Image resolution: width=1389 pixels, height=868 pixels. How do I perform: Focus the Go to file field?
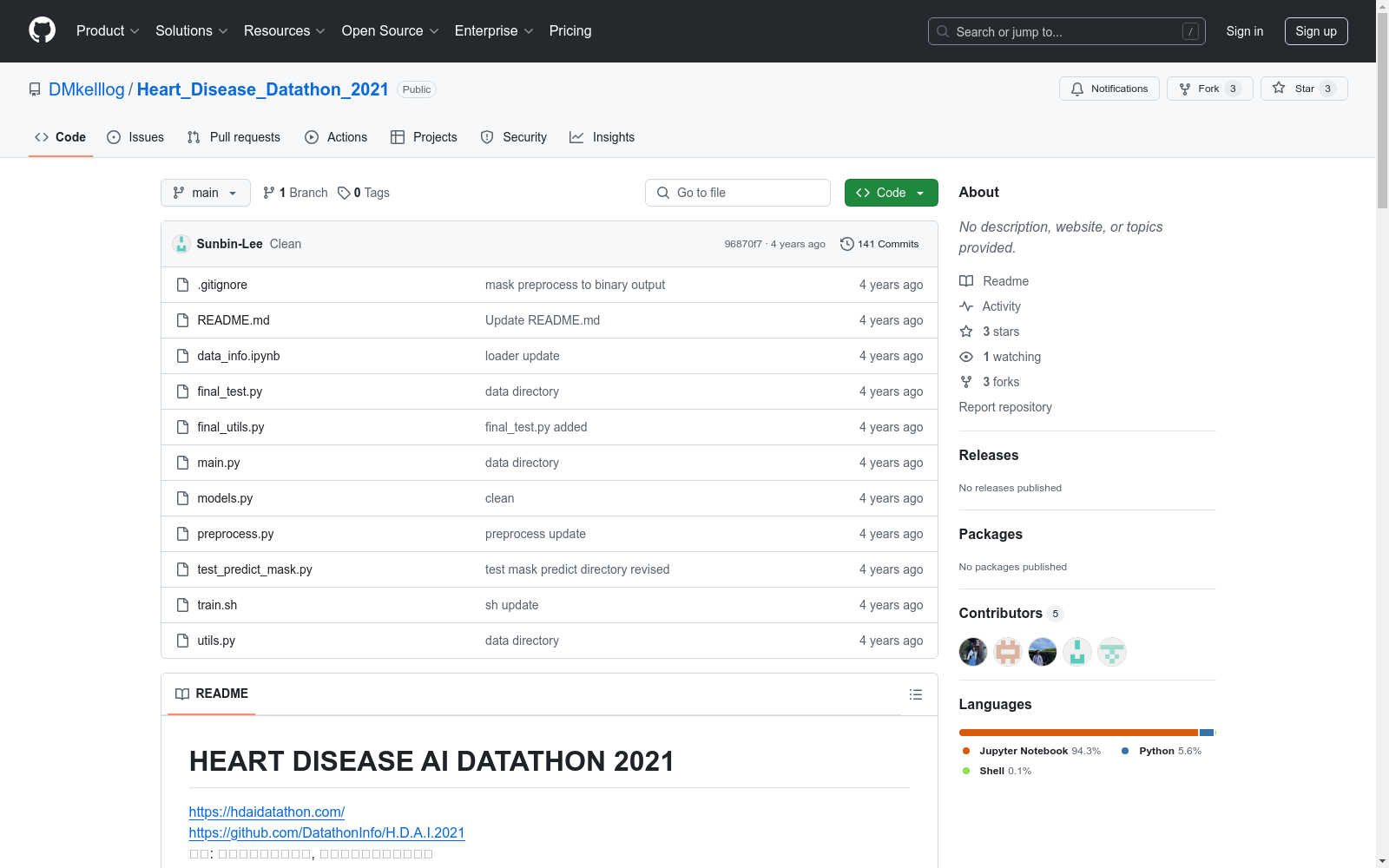737,193
